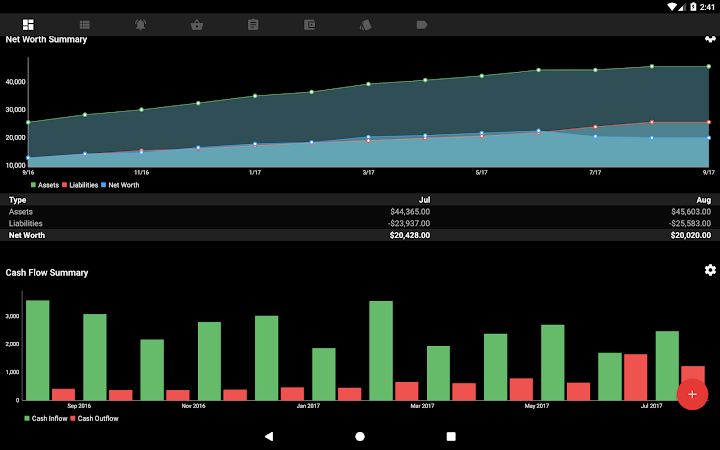Open Net Worth Summary settings icon
Screen dimensions: 720x450
710,40
